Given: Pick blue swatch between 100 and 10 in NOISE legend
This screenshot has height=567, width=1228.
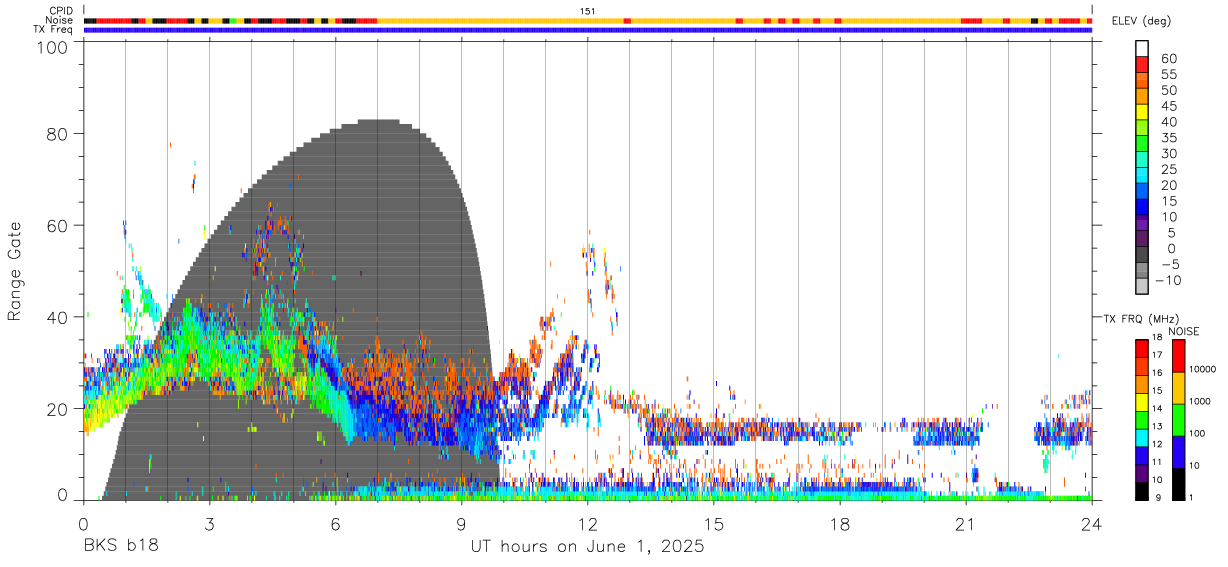Looking at the screenshot, I should pos(1178,452).
